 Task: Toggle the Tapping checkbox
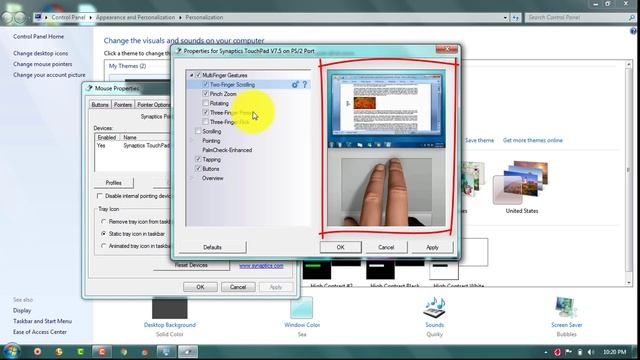point(198,160)
